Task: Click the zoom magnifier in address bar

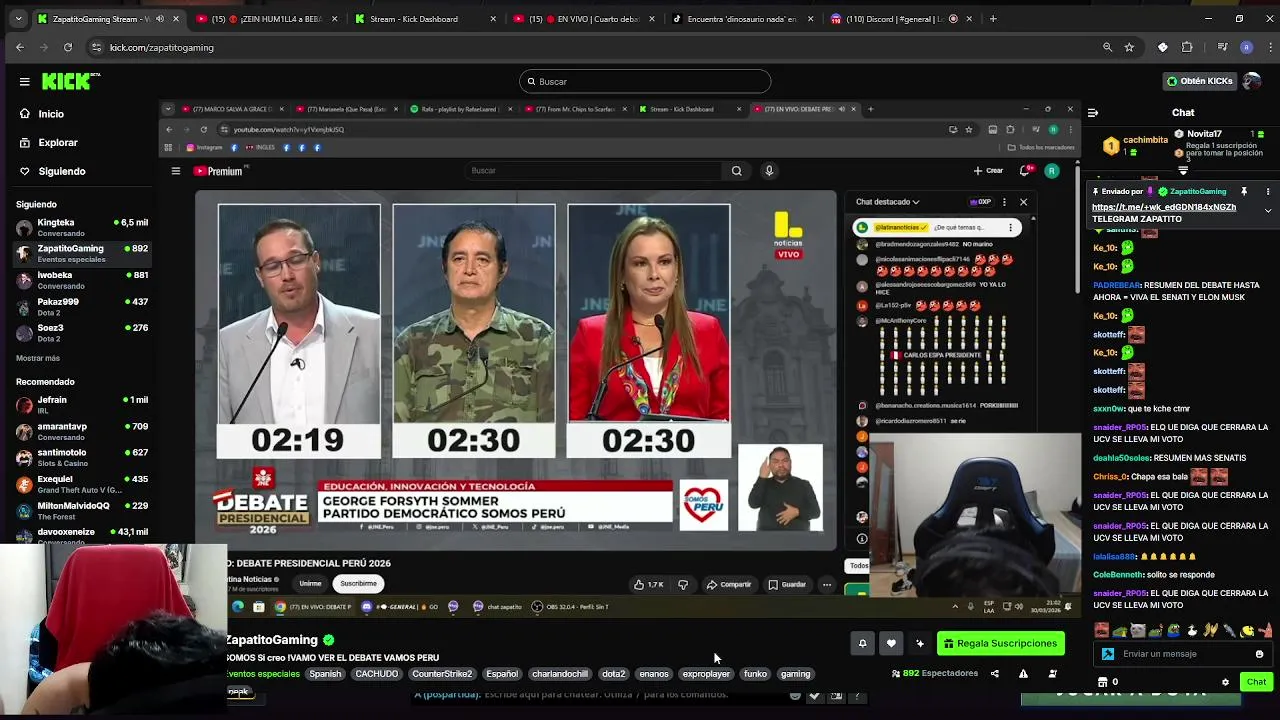Action: tap(1107, 47)
